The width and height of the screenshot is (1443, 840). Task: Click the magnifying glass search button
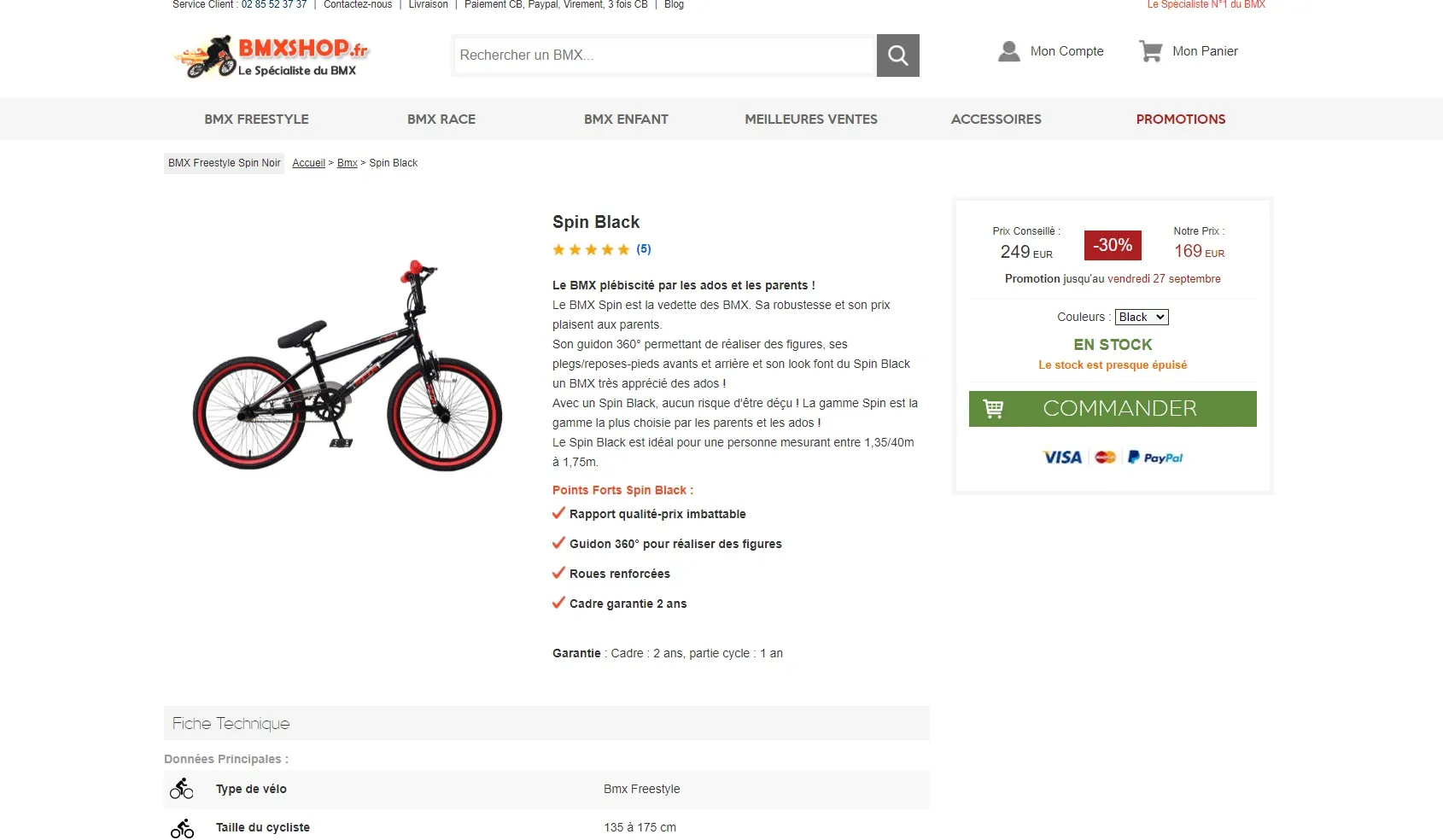897,55
